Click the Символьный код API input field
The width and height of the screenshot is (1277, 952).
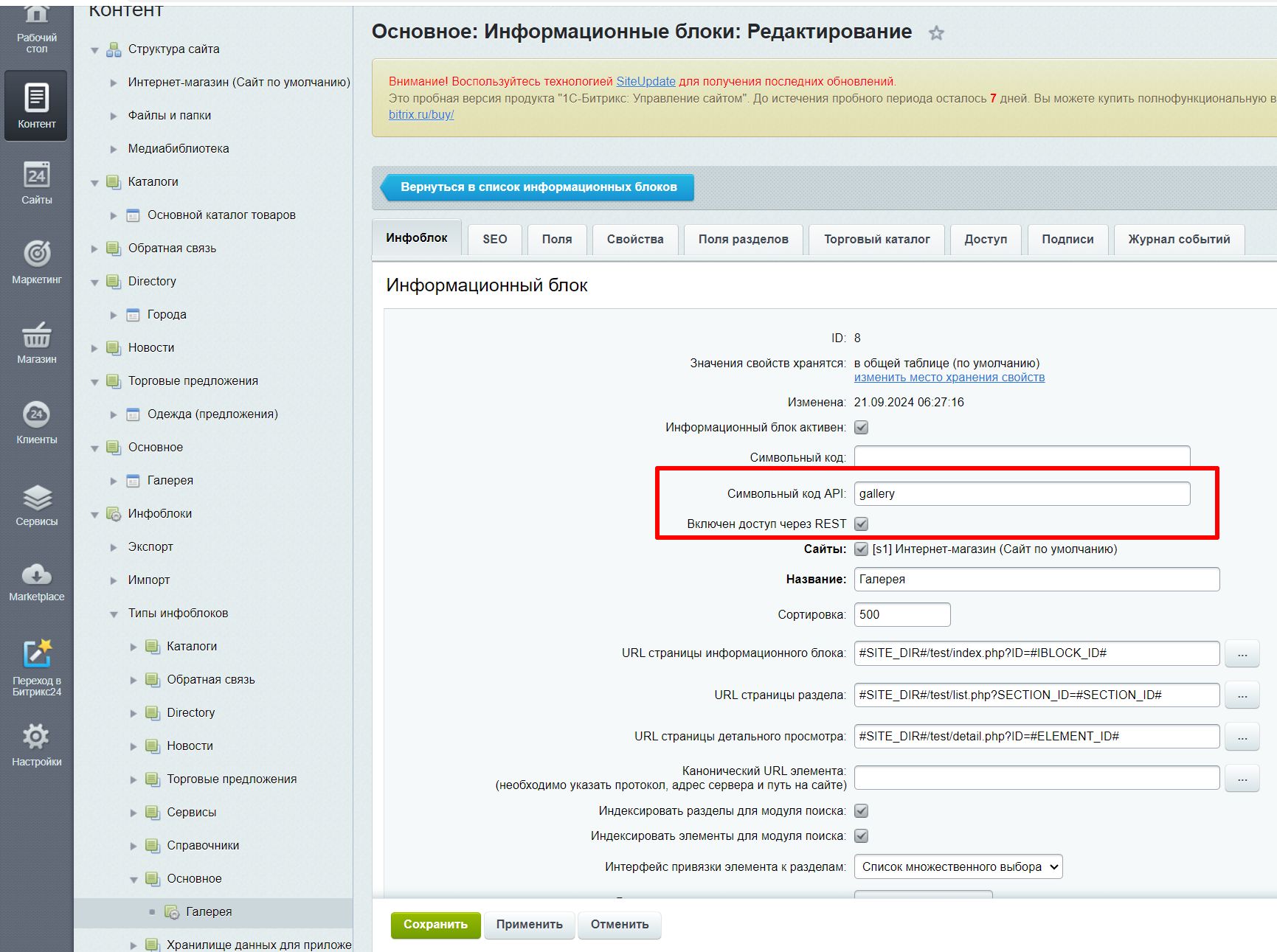tap(1021, 494)
